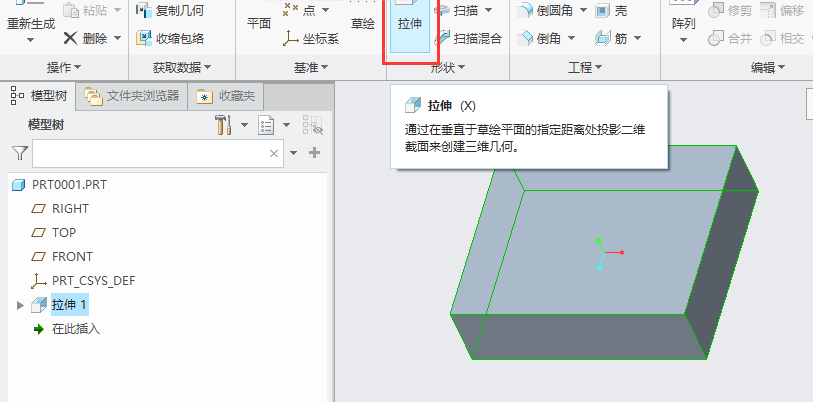Open the tree display options dropdown arrow
Viewport: 813px width, 402px height.
(x=287, y=125)
